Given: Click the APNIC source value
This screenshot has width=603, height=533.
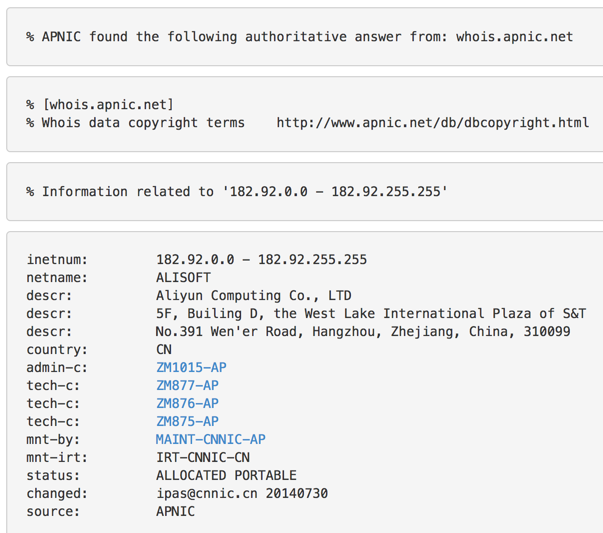Looking at the screenshot, I should tap(176, 511).
